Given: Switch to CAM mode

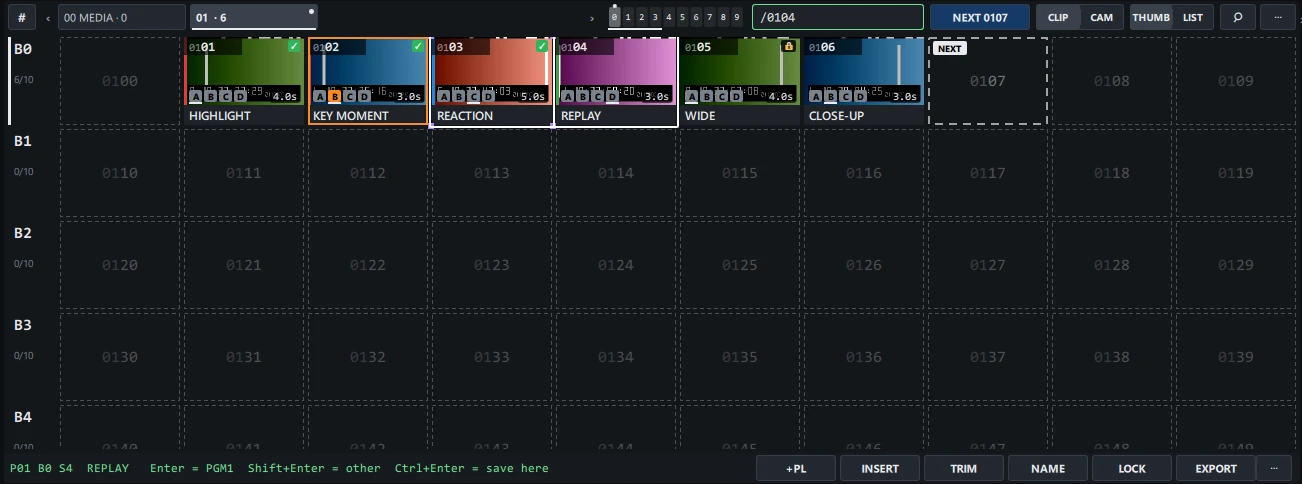Looking at the screenshot, I should coord(1101,17).
